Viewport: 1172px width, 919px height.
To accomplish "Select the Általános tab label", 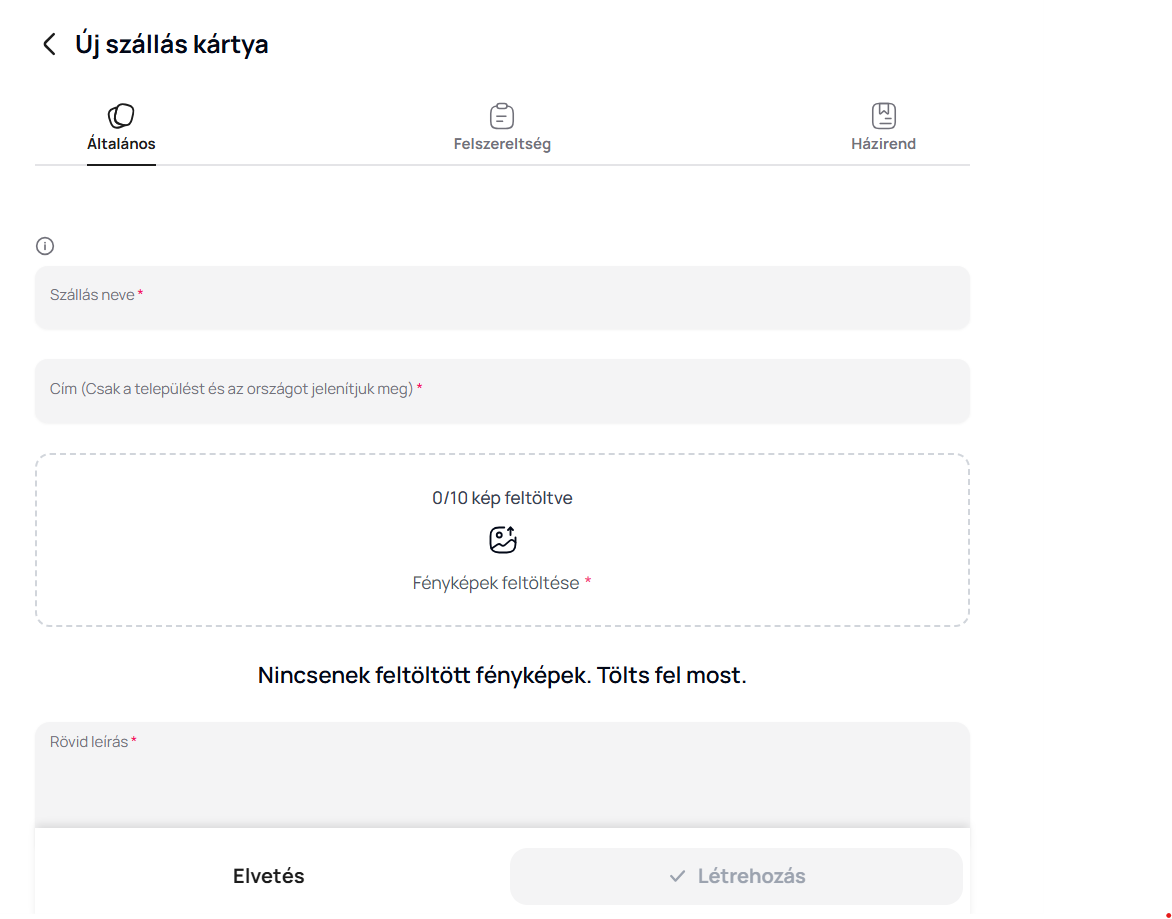I will tap(121, 144).
